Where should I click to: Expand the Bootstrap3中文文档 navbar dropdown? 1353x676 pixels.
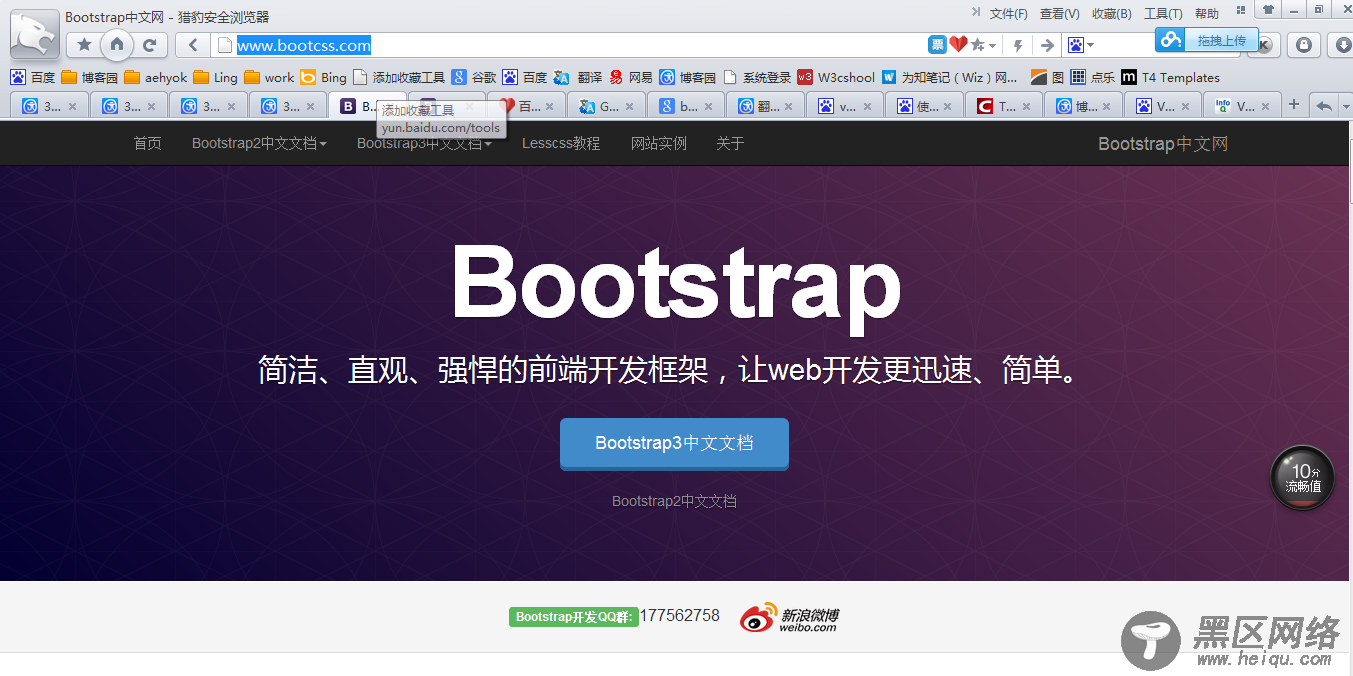[x=424, y=143]
